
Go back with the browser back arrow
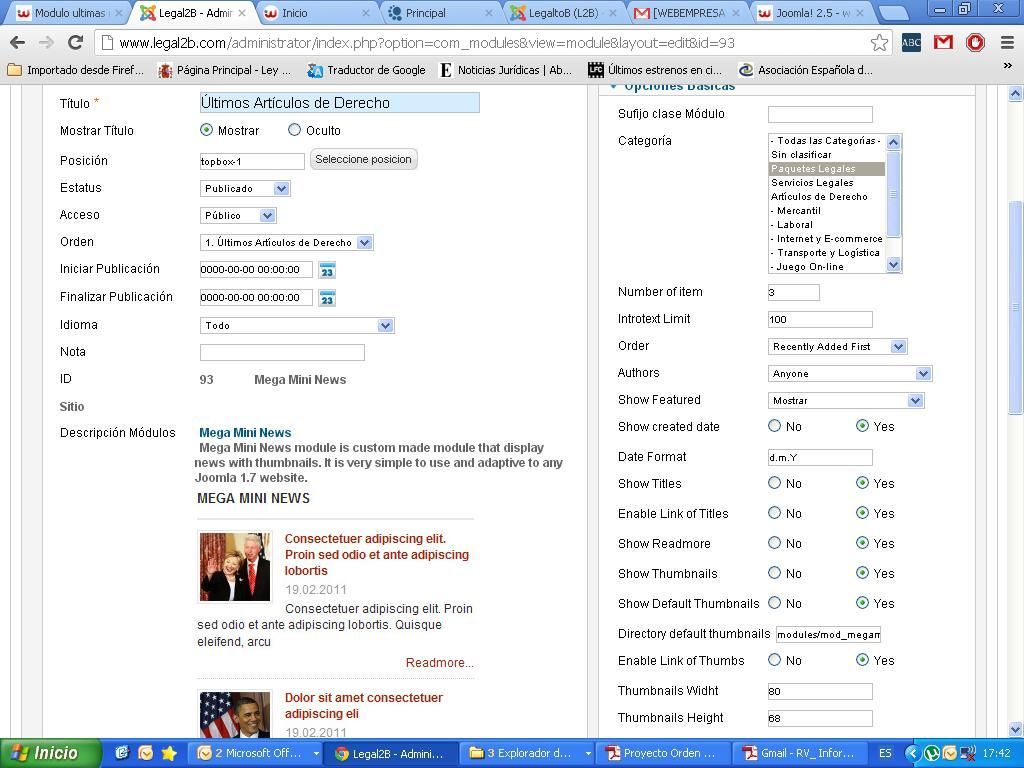(18, 43)
